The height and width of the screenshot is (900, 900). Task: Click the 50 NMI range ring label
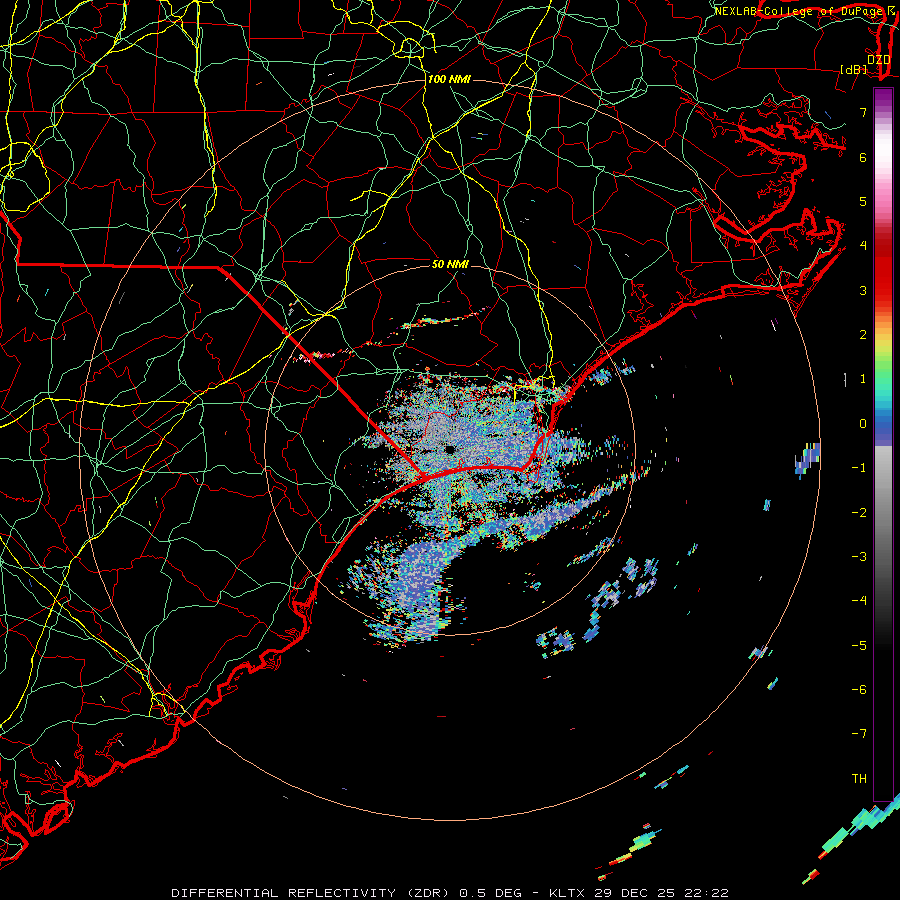[x=450, y=264]
